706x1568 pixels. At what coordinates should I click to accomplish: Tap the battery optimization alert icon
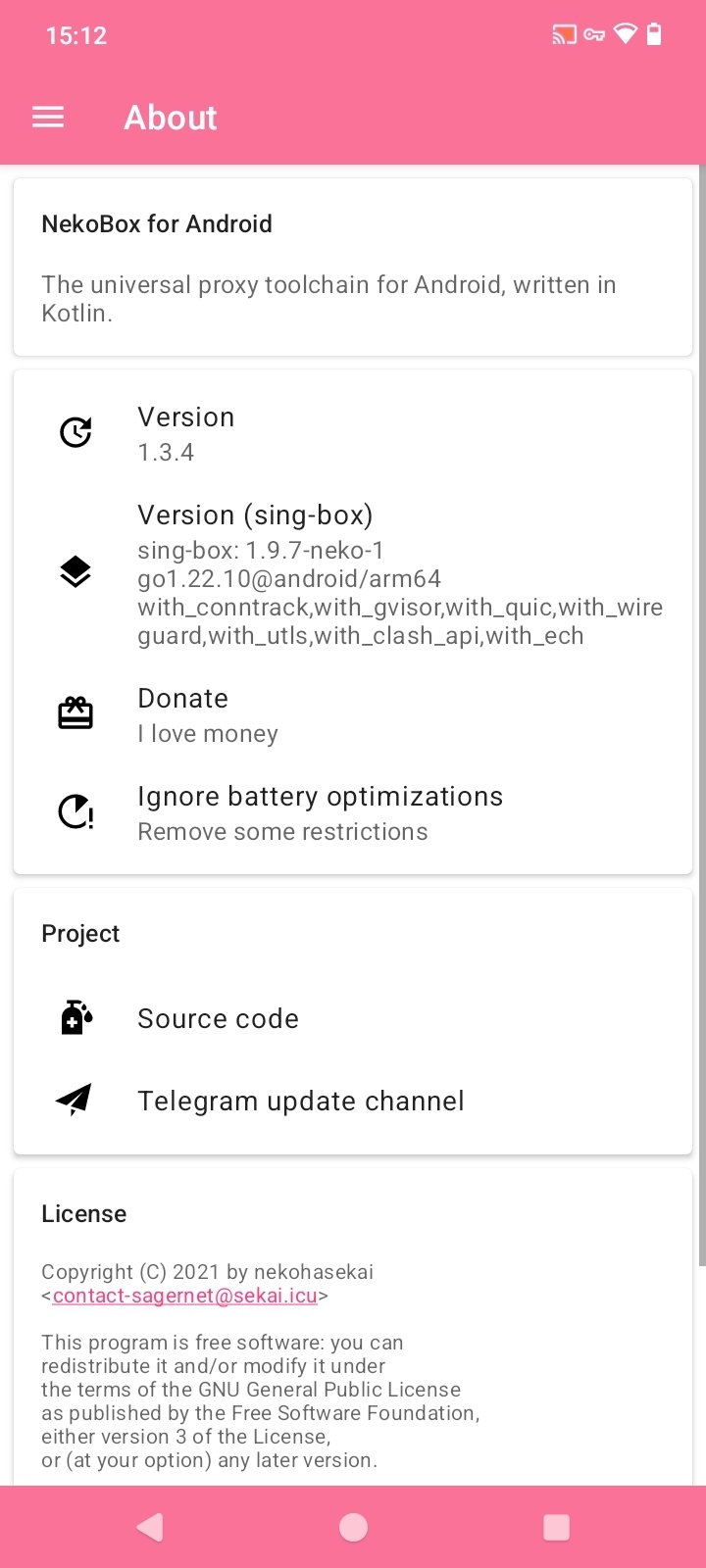(76, 811)
